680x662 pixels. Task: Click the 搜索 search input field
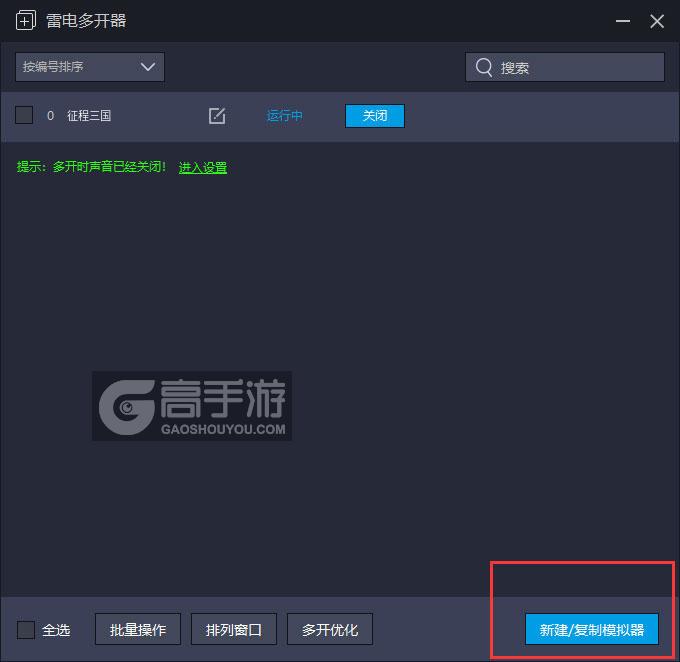[x=565, y=67]
